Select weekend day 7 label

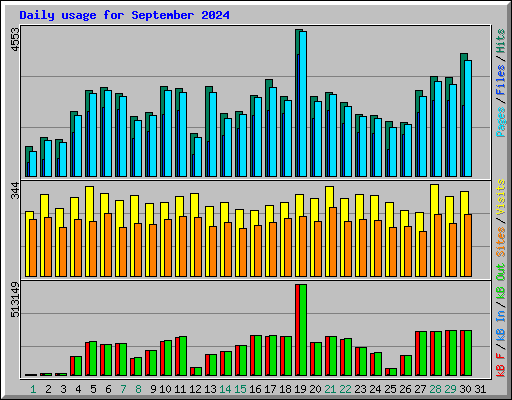coord(123,389)
